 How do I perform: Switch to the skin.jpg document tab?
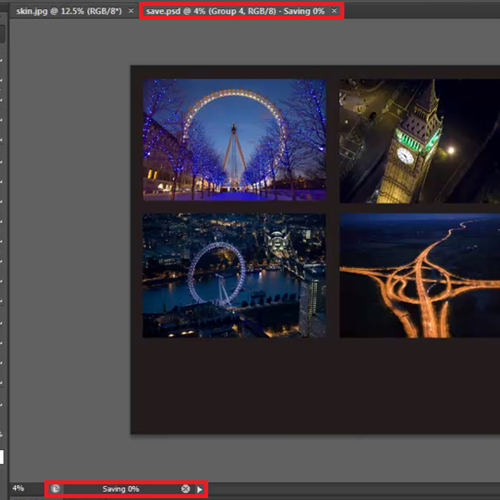point(69,11)
